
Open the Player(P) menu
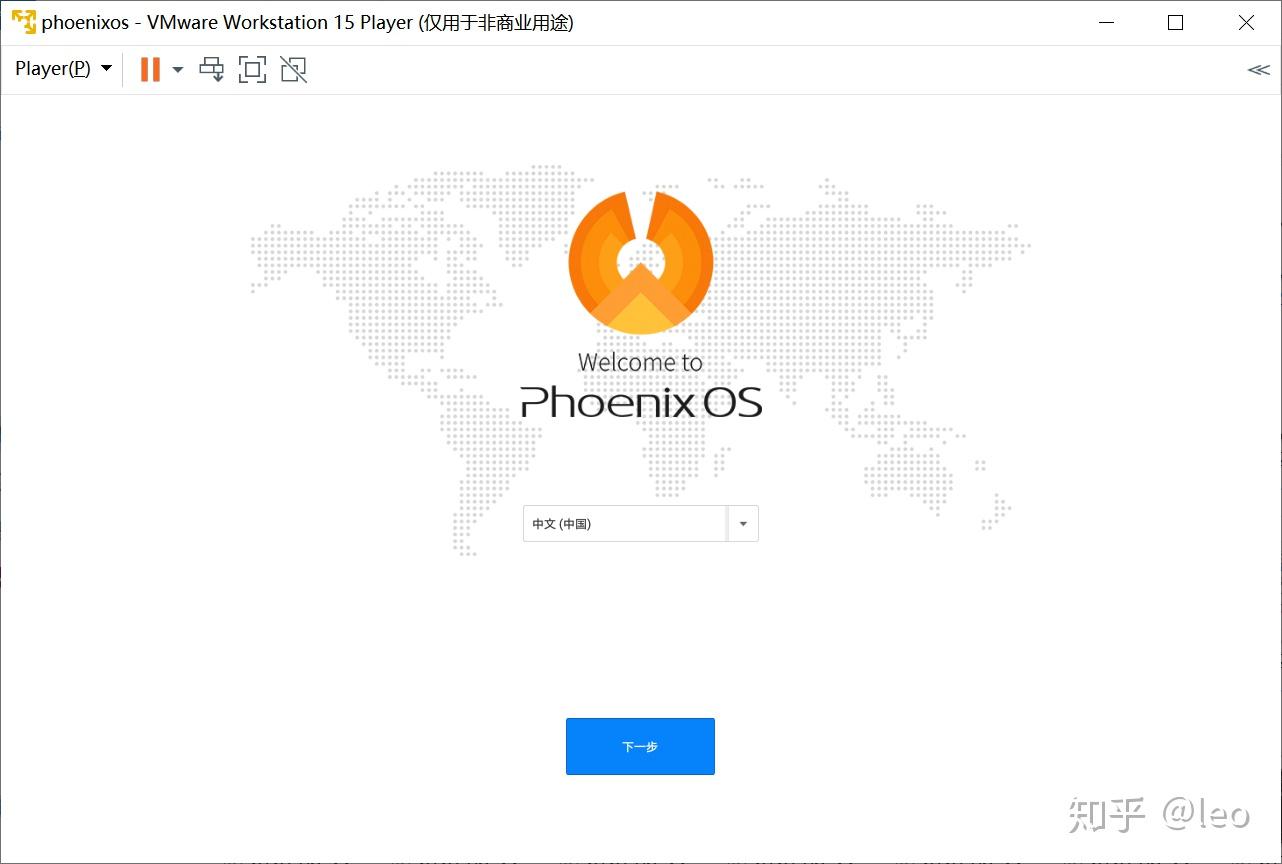63,69
